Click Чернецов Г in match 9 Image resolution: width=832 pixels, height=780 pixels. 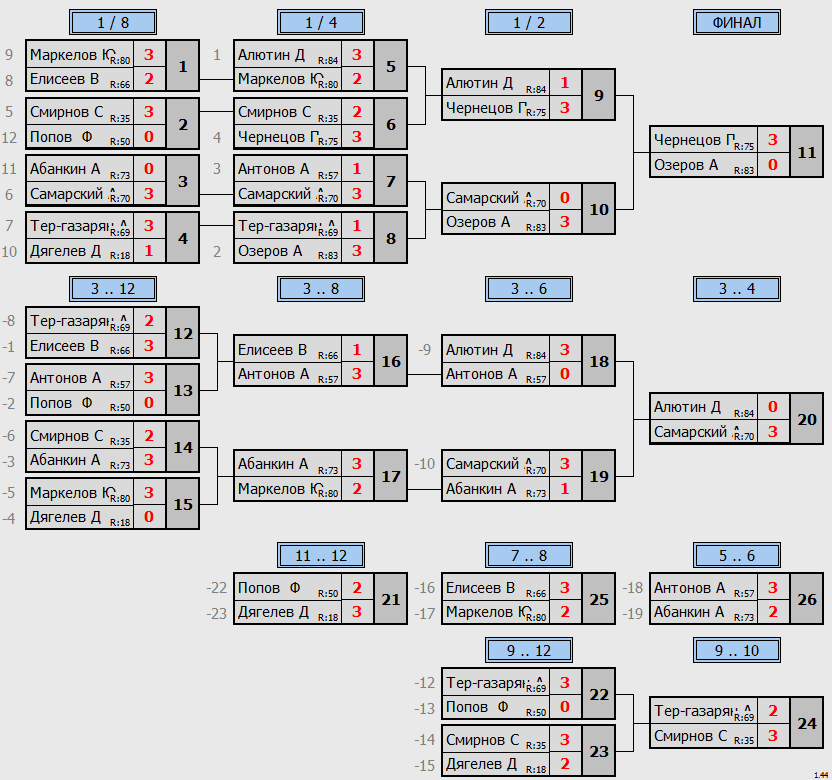tap(487, 108)
